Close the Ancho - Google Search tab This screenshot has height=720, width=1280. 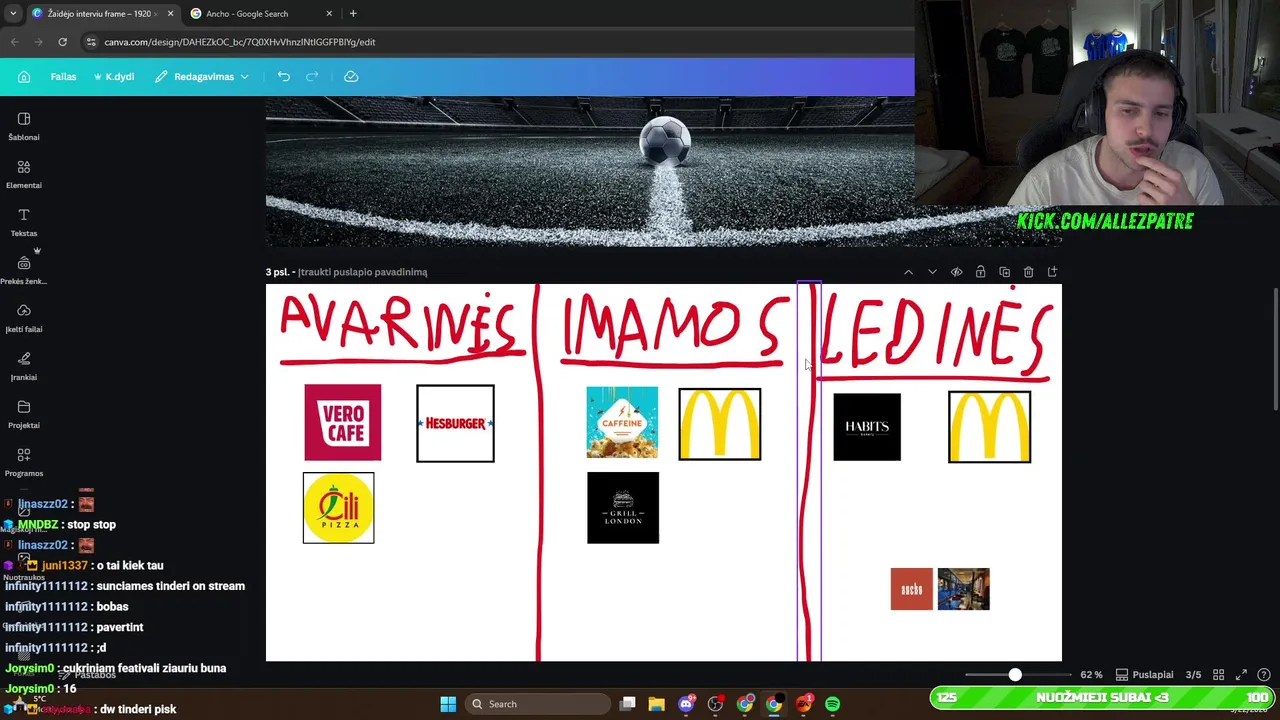(x=330, y=14)
